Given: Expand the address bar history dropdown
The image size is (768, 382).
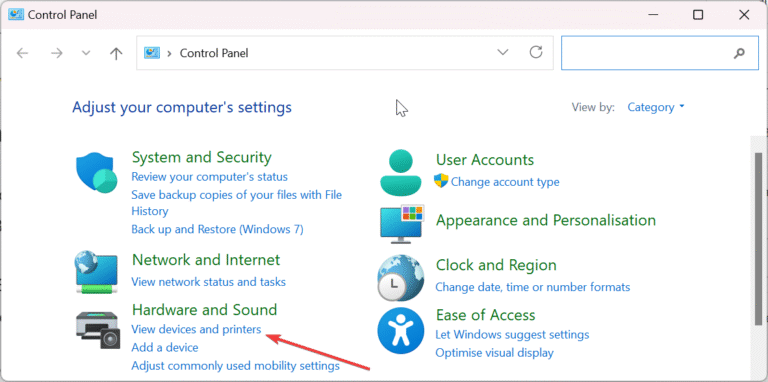Looking at the screenshot, I should click(x=503, y=52).
